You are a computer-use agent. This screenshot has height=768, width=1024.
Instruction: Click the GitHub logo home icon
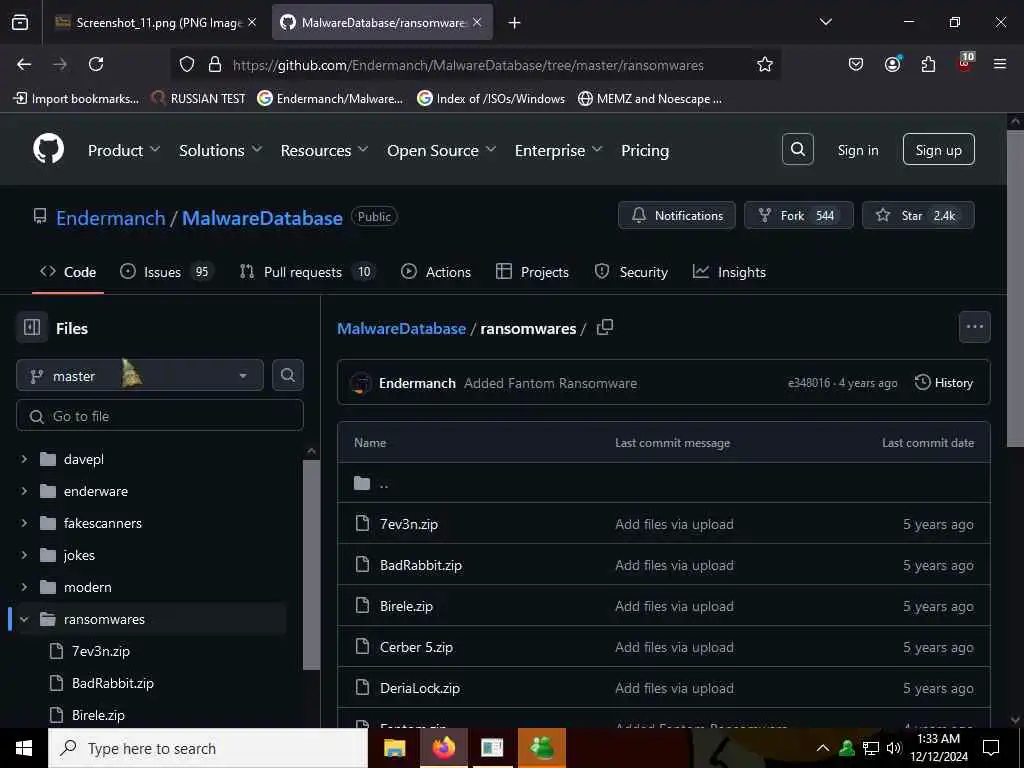[x=49, y=149]
